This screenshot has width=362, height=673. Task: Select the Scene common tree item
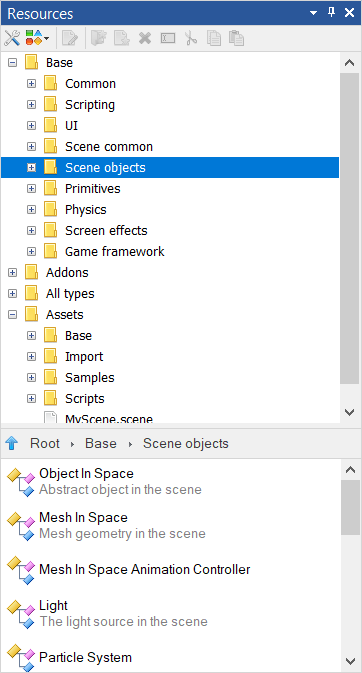click(109, 147)
